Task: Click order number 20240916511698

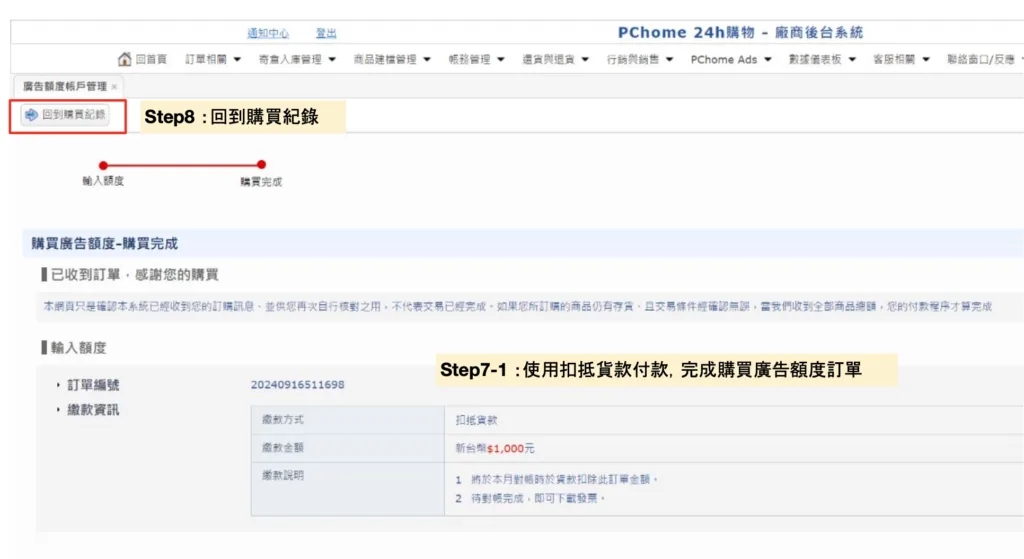Action: (x=297, y=385)
